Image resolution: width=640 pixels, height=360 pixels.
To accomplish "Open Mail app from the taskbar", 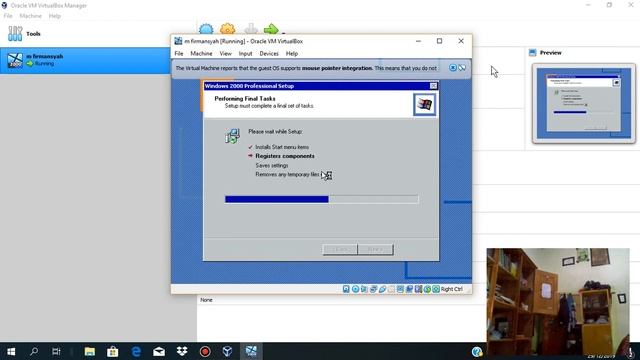I will (159, 351).
